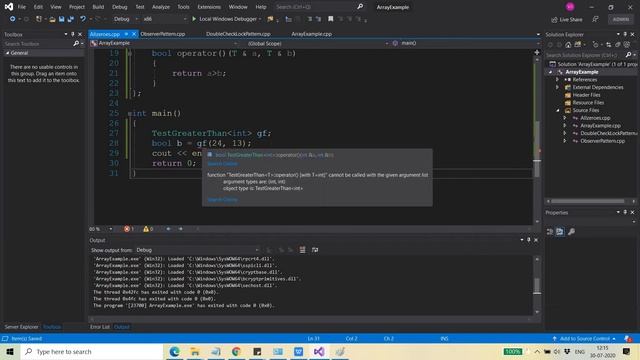Click the Output panel vertical scrollbar

tap(537, 285)
